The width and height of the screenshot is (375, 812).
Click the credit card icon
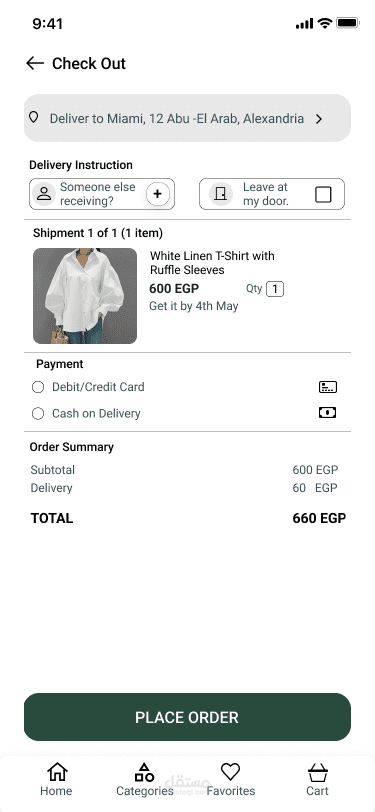[x=327, y=387]
